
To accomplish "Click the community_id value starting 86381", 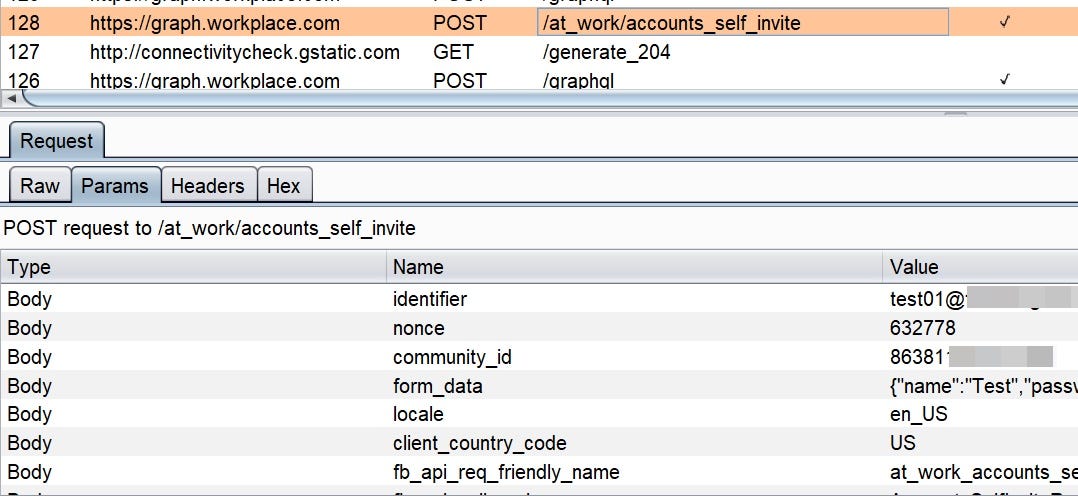I will (971, 357).
